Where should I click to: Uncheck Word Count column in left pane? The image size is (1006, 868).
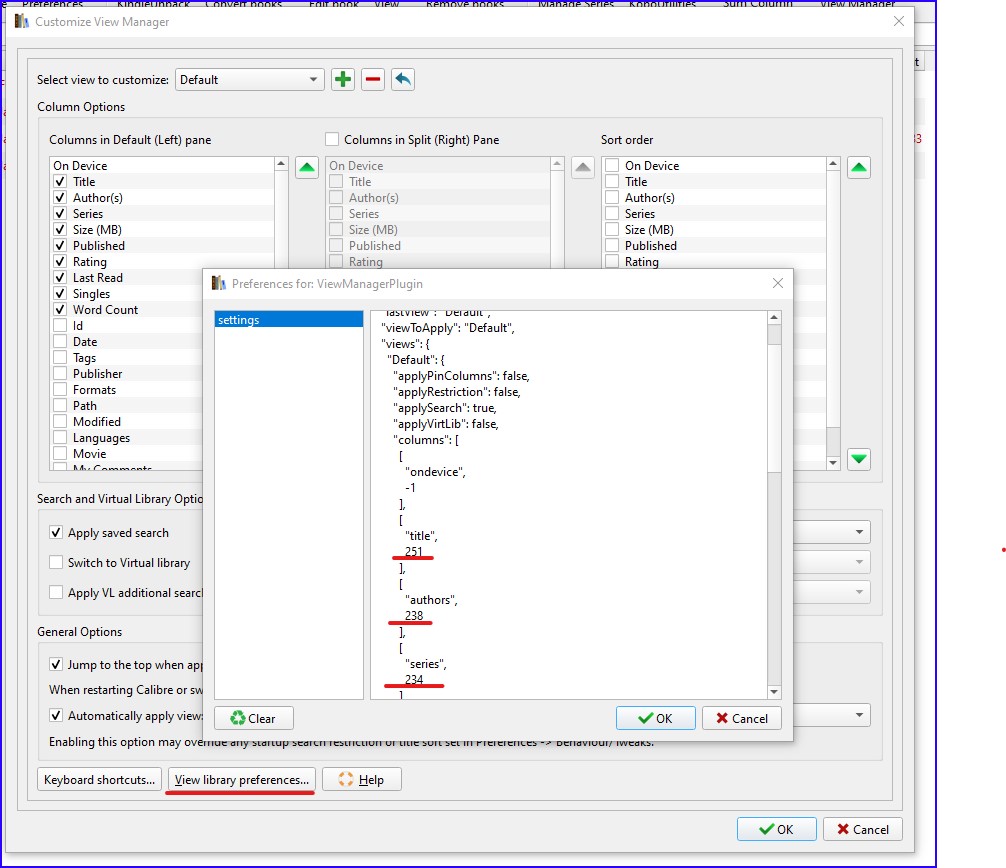coord(60,309)
